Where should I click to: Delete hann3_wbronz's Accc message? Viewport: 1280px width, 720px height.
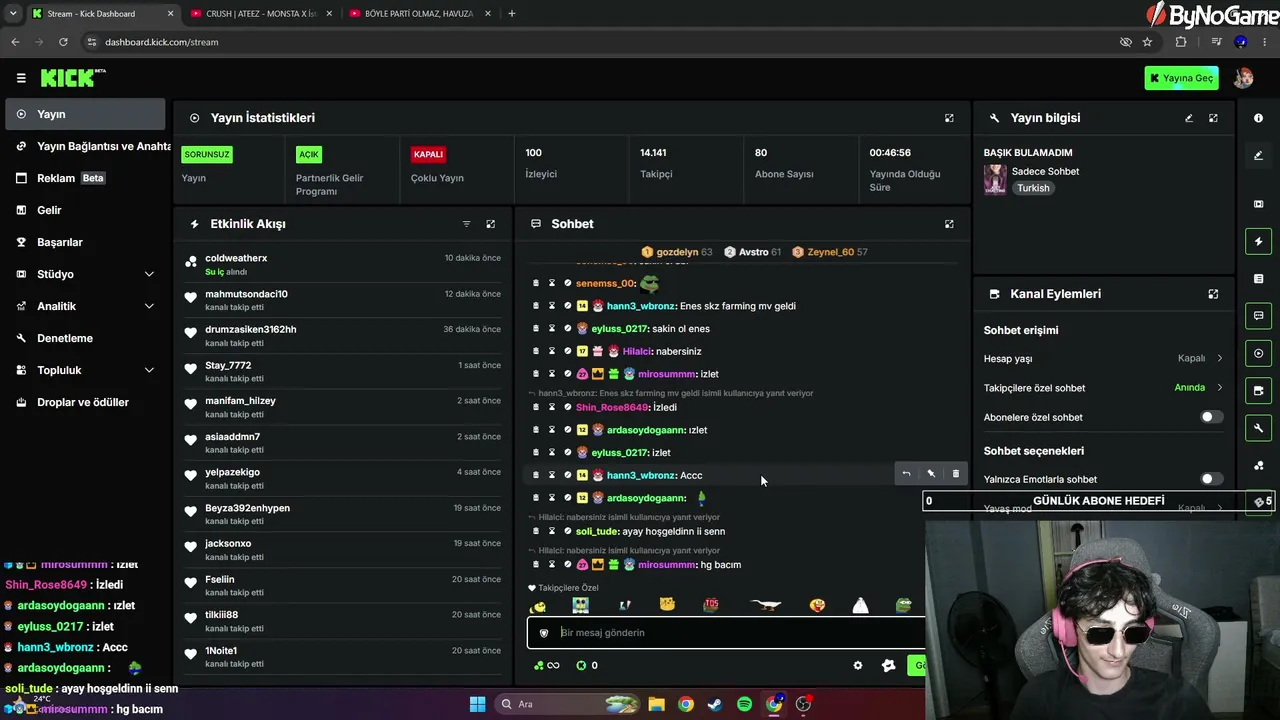pos(955,474)
